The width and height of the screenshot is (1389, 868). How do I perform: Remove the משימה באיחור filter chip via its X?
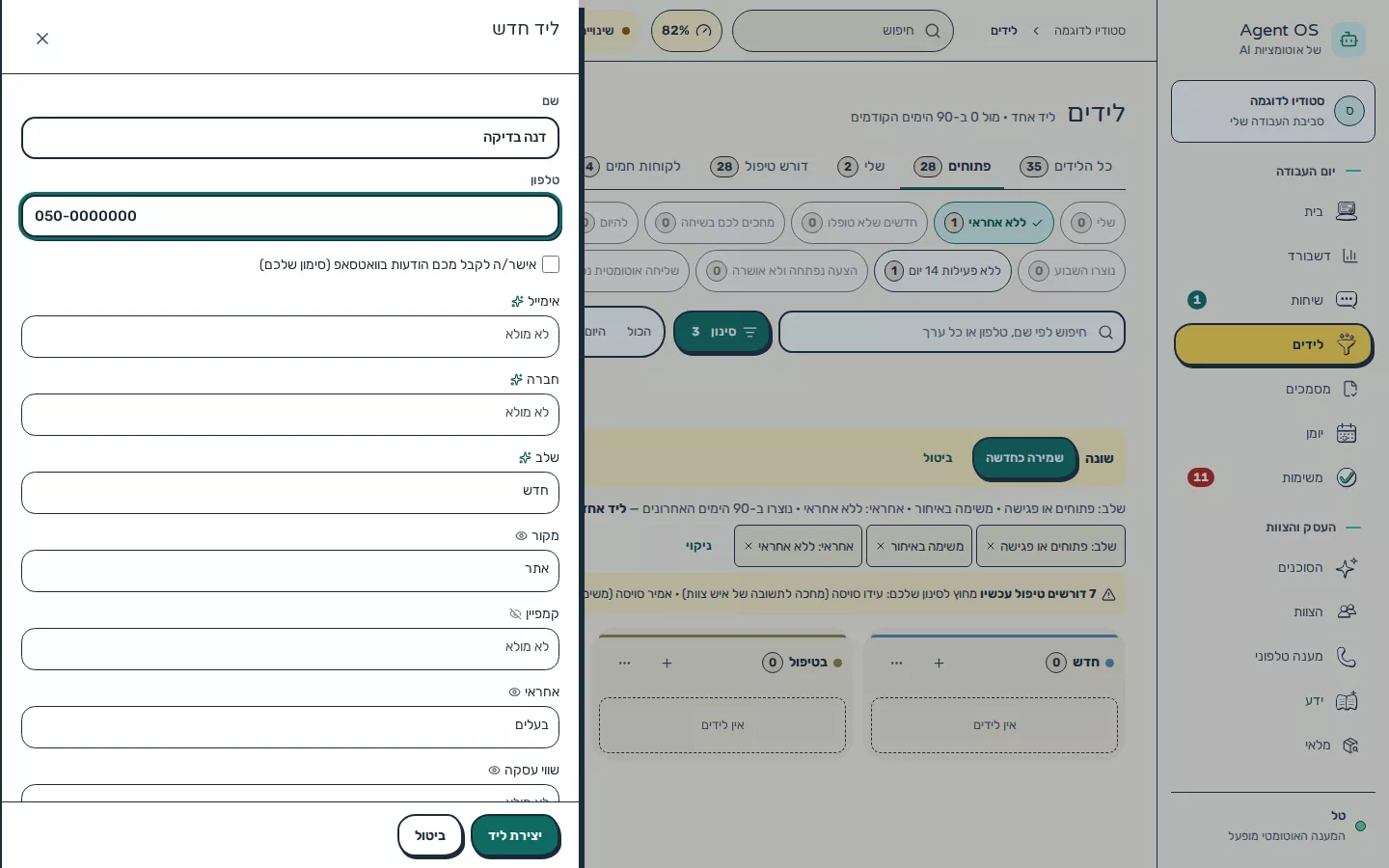[881, 546]
